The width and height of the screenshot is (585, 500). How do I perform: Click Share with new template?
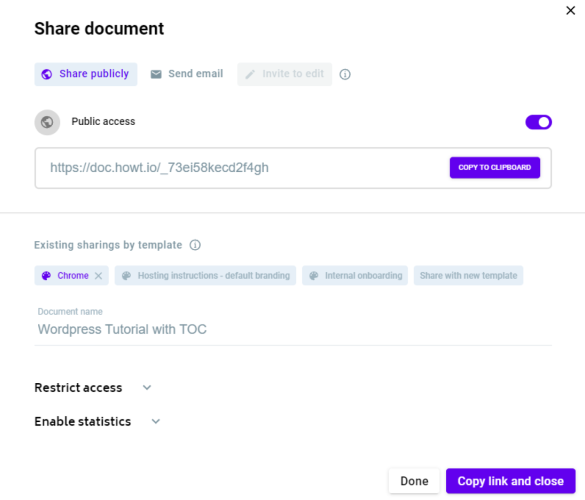468,275
